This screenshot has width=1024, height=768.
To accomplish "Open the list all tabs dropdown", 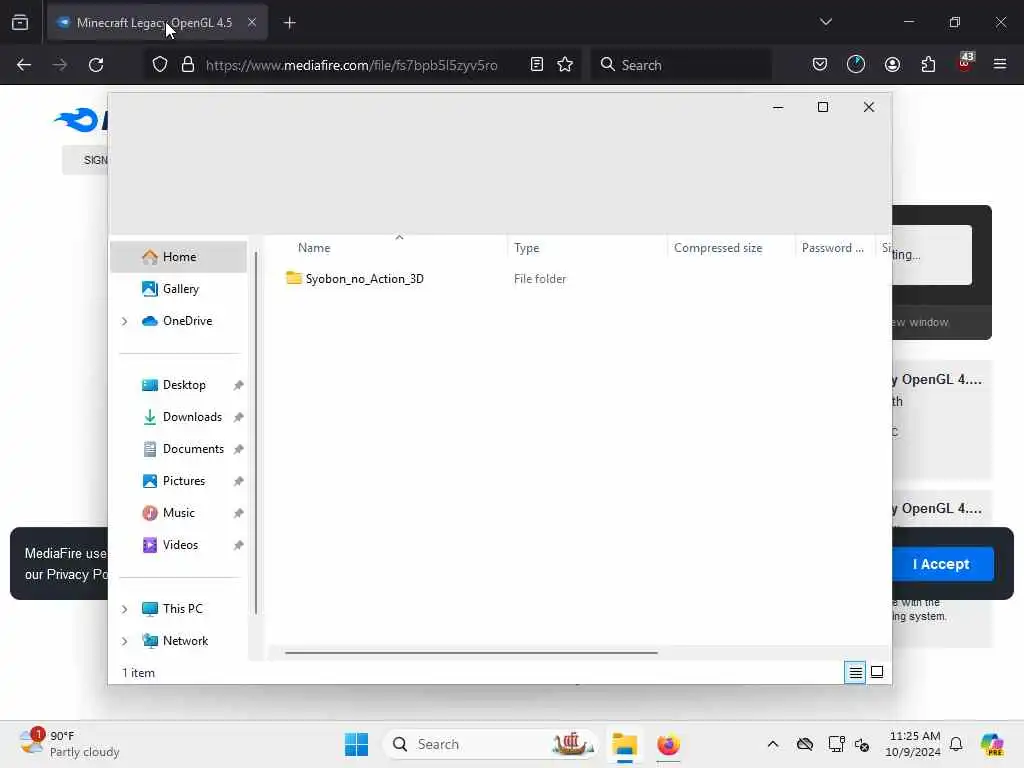I will click(825, 22).
